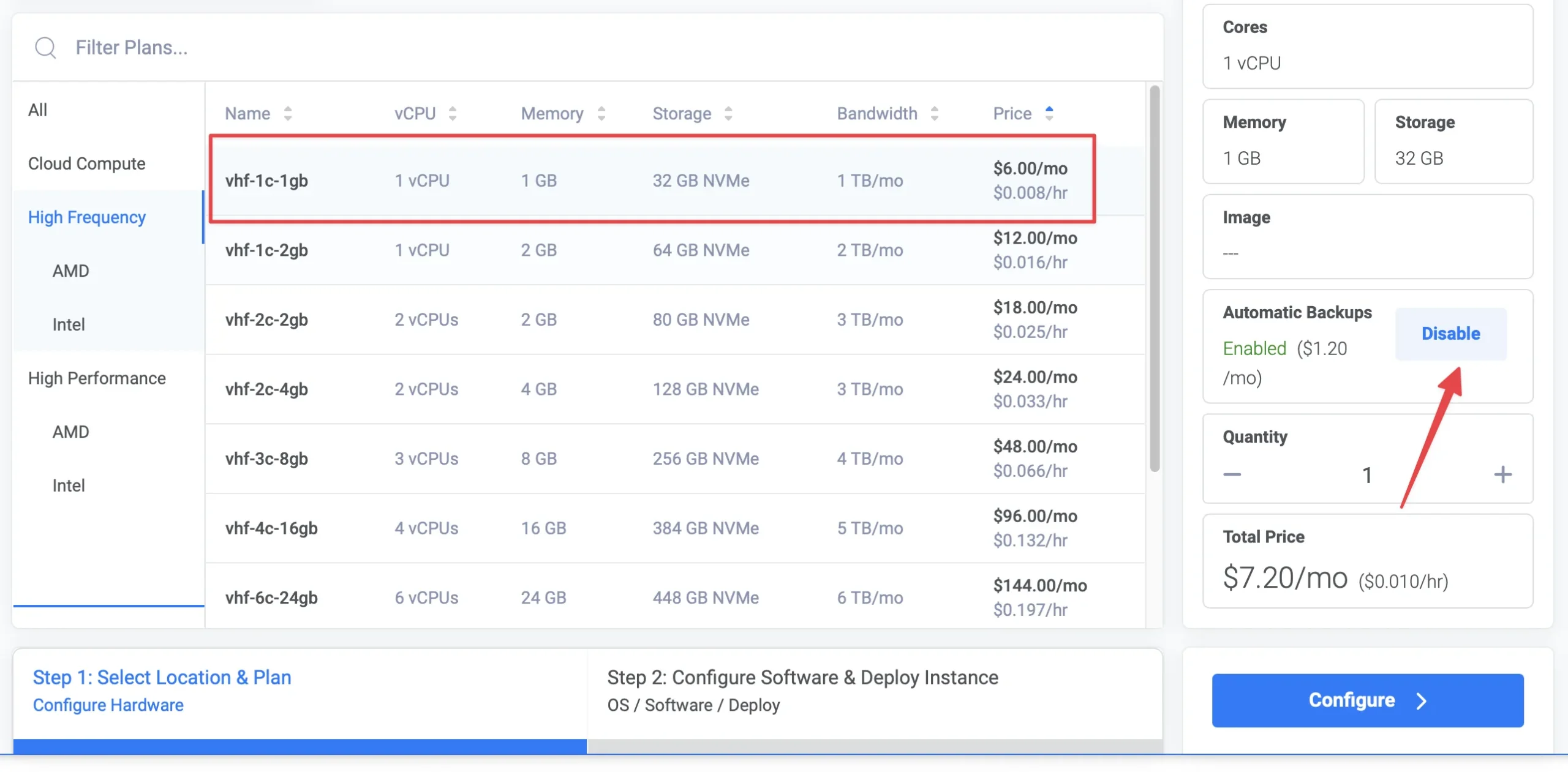Select the vhf-2c-4gb plan
This screenshot has height=772, width=1568.
coord(674,389)
